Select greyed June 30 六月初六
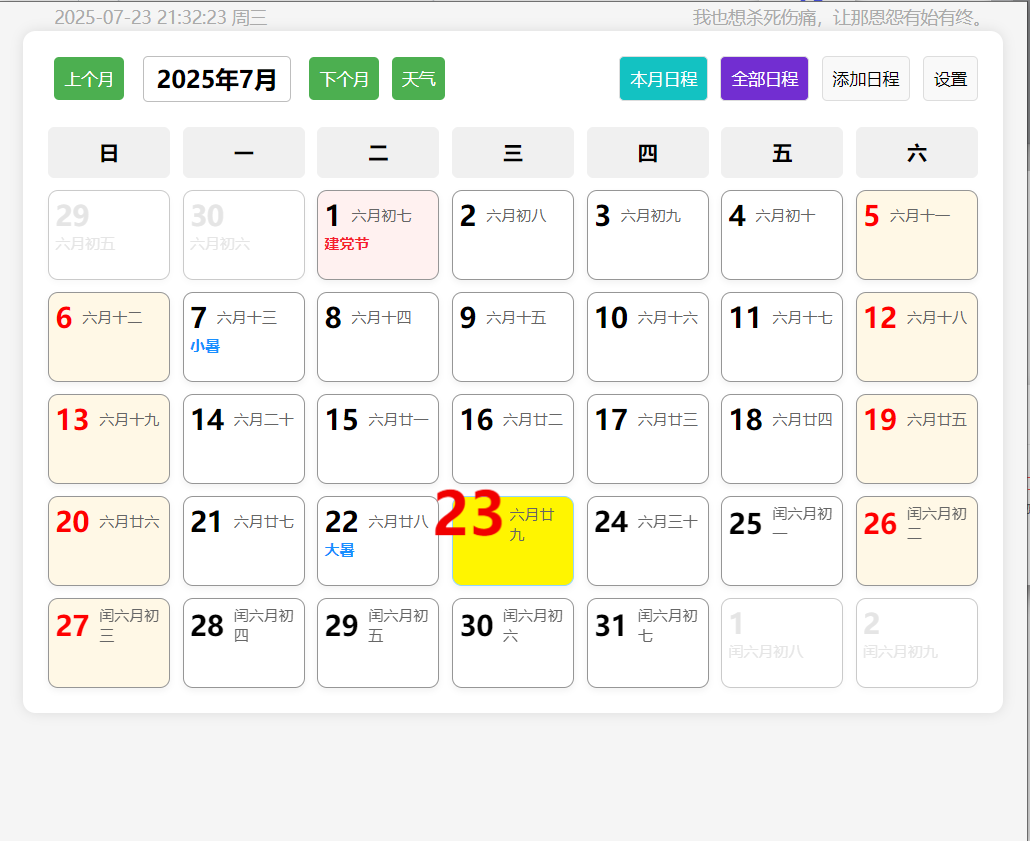This screenshot has width=1030, height=841. 244,235
